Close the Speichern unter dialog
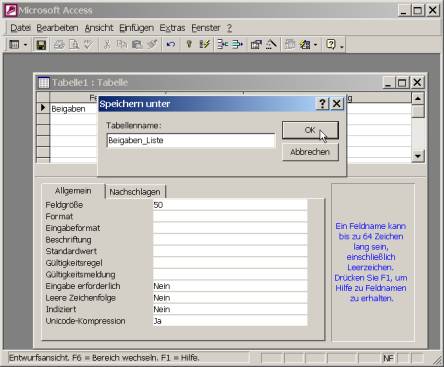Screen dimensions: 444x367 coord(337,104)
